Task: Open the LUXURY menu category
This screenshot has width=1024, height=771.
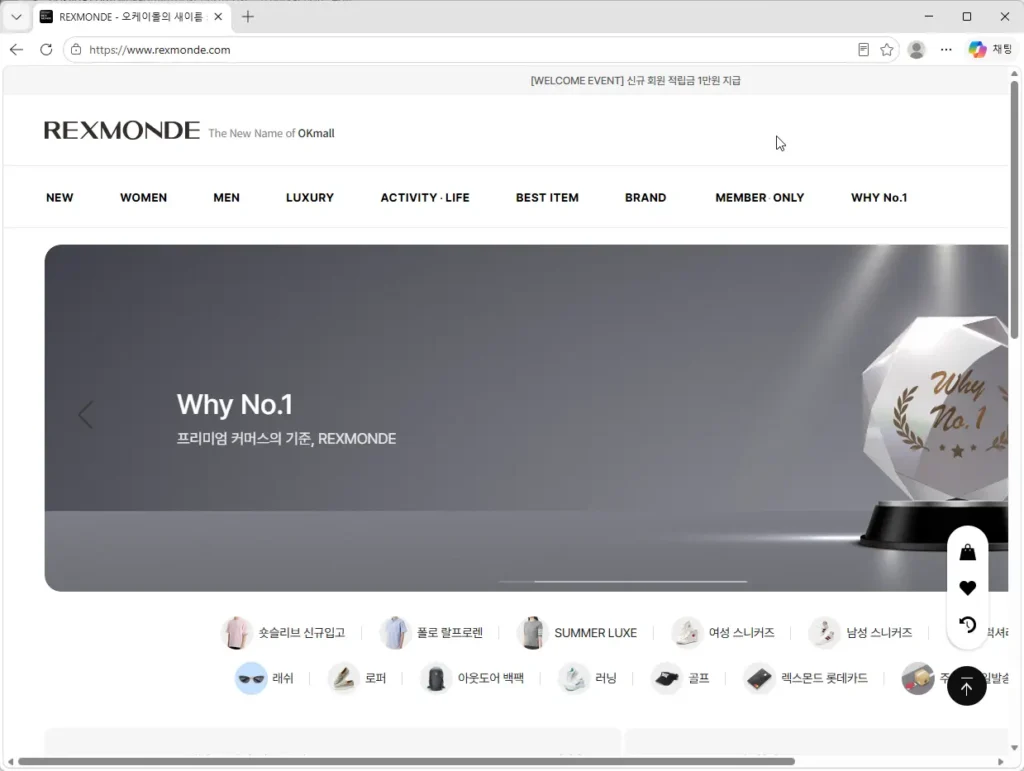Action: click(x=310, y=198)
